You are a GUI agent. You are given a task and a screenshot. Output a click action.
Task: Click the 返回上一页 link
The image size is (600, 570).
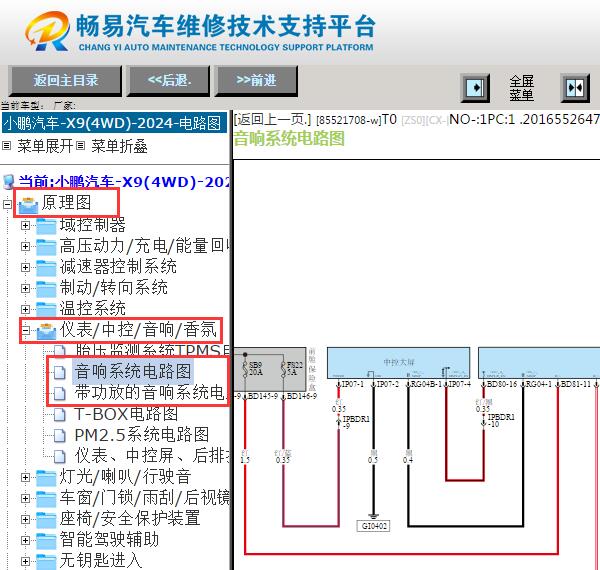(x=272, y=120)
